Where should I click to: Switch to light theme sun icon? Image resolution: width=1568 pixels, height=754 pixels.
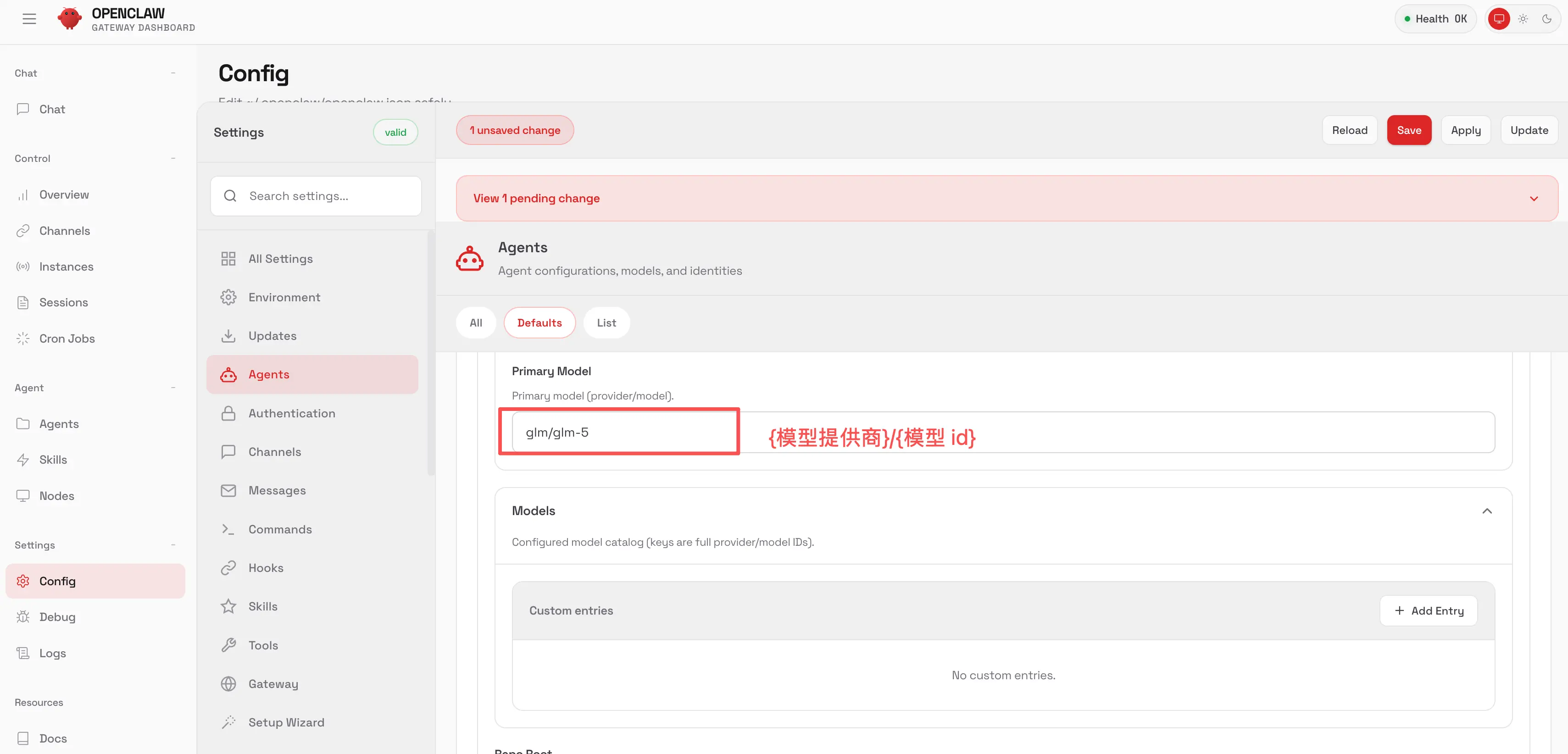click(x=1522, y=19)
